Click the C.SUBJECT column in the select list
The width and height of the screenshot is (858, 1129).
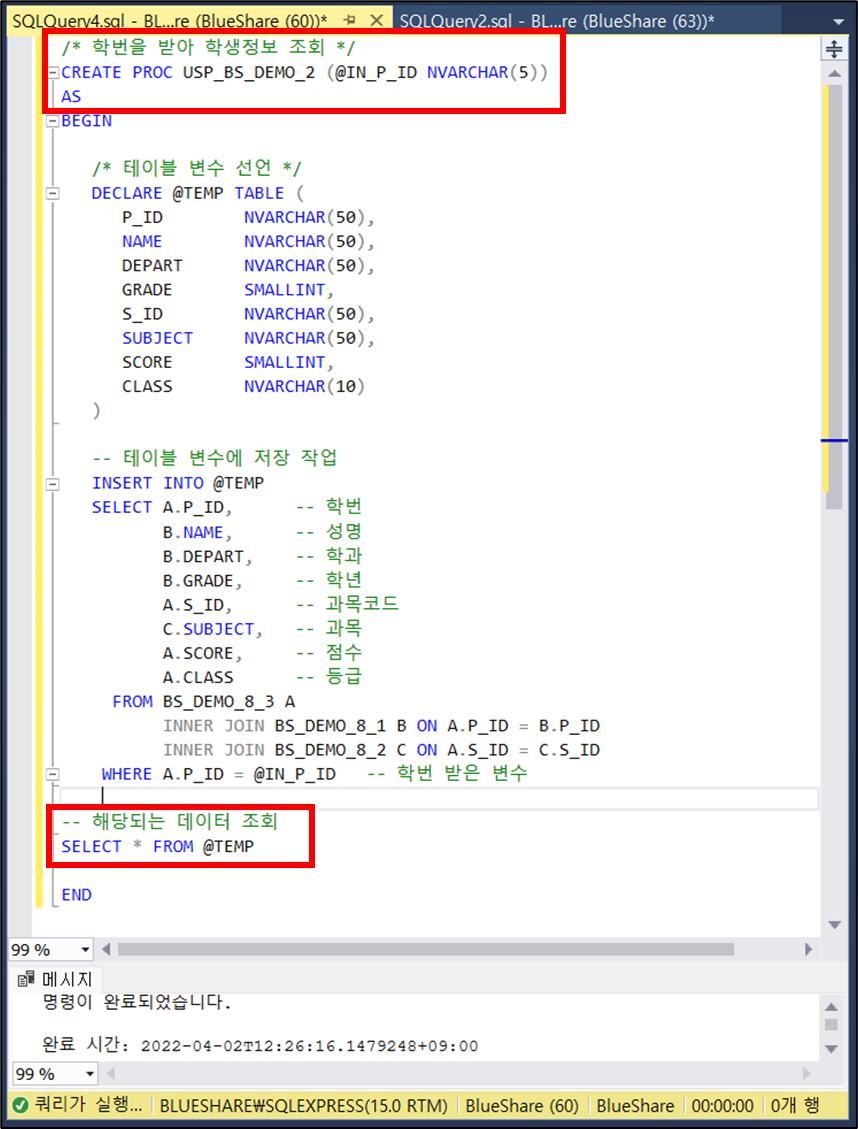[209, 629]
